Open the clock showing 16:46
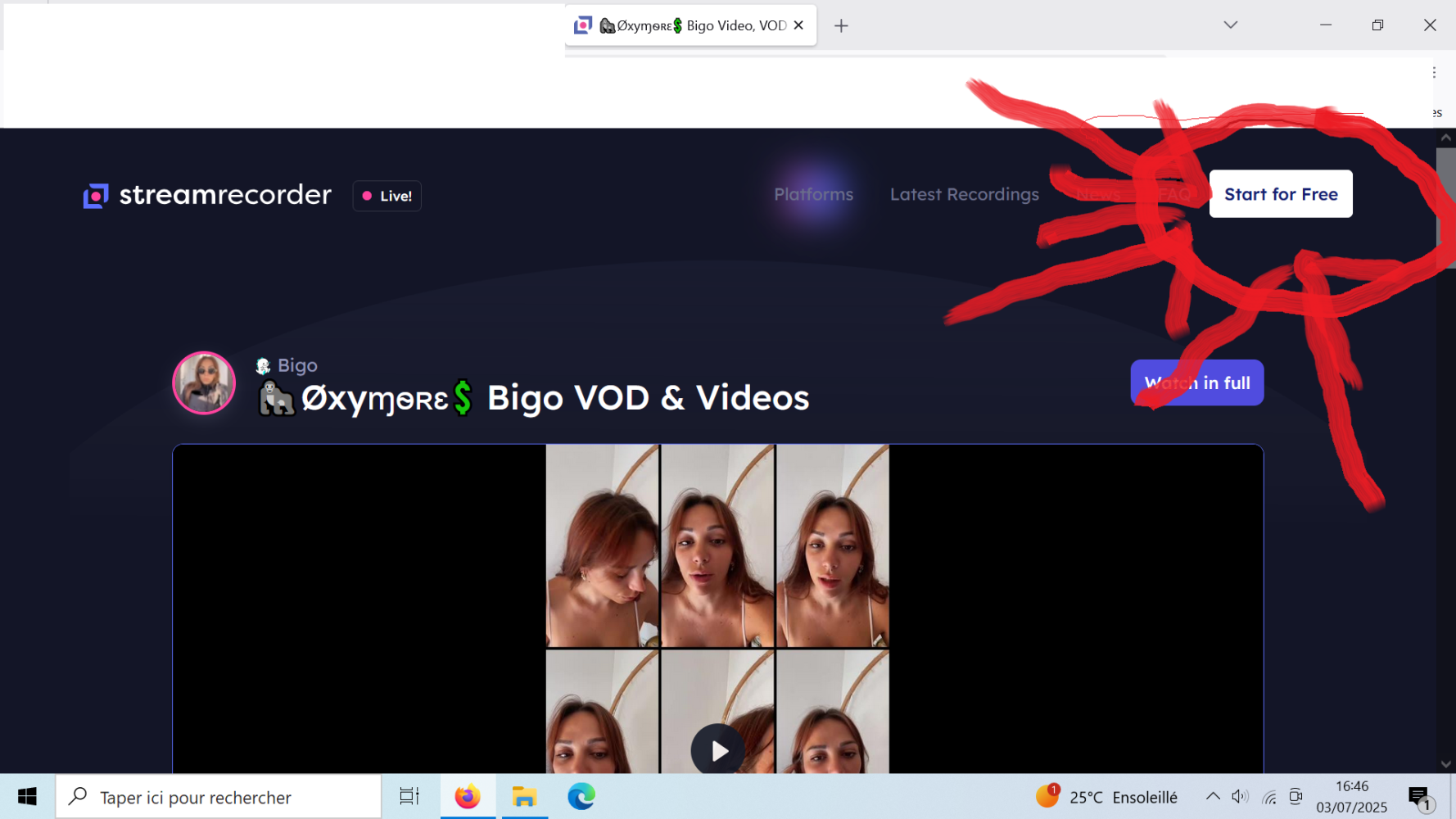1456x819 pixels. [x=1352, y=797]
